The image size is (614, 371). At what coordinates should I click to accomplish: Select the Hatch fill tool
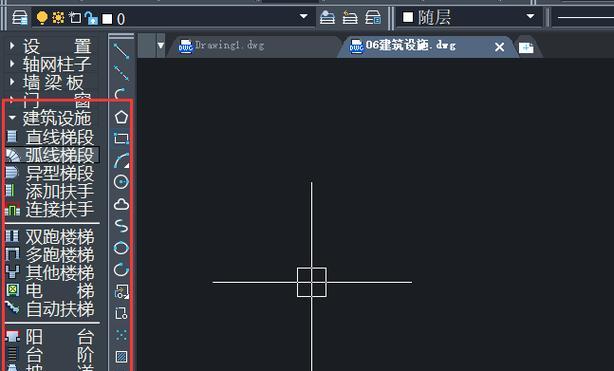pyautogui.click(x=121, y=357)
